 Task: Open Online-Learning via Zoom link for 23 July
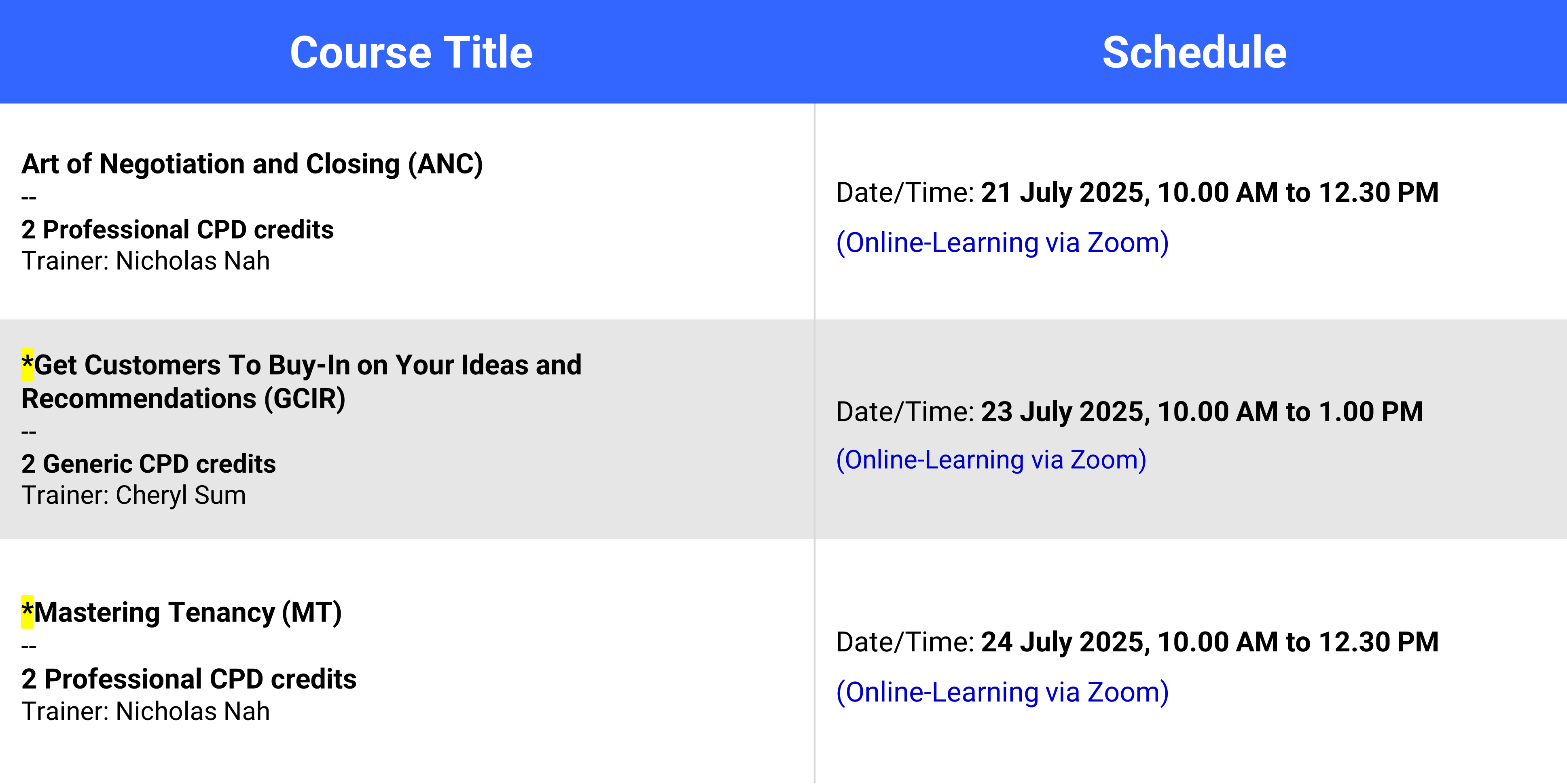[991, 460]
